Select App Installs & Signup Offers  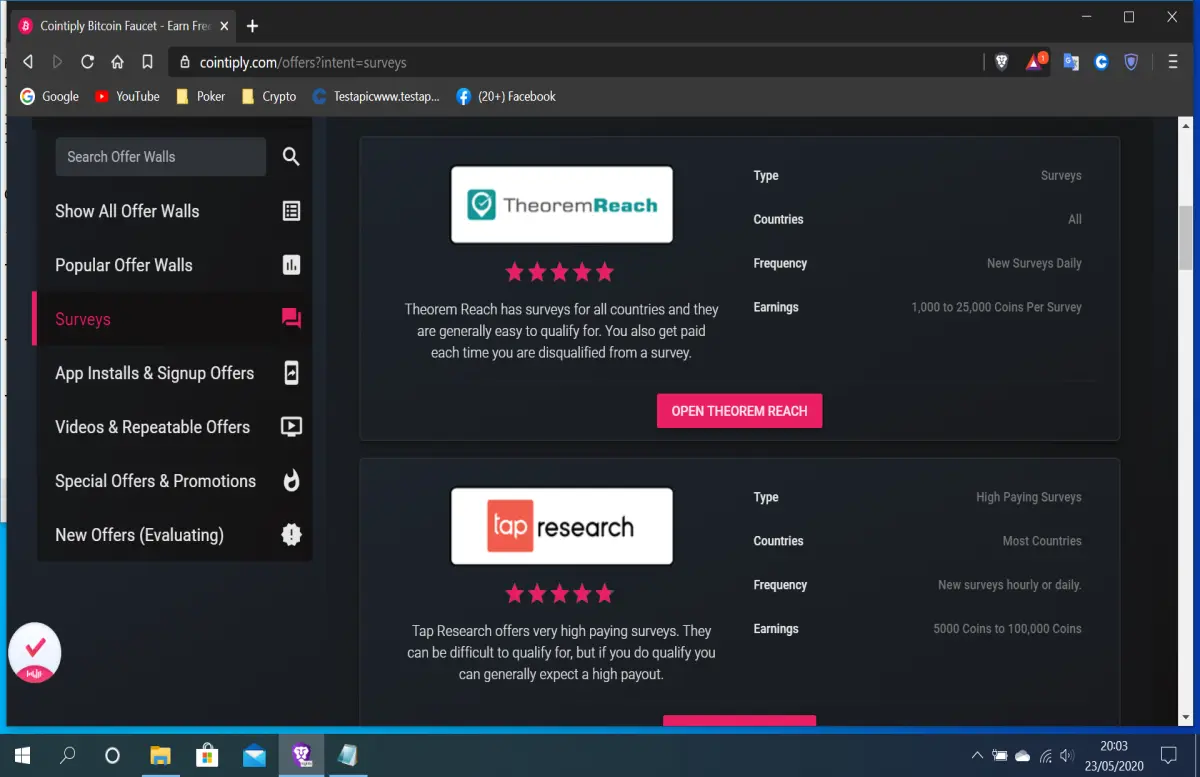click(x=175, y=373)
